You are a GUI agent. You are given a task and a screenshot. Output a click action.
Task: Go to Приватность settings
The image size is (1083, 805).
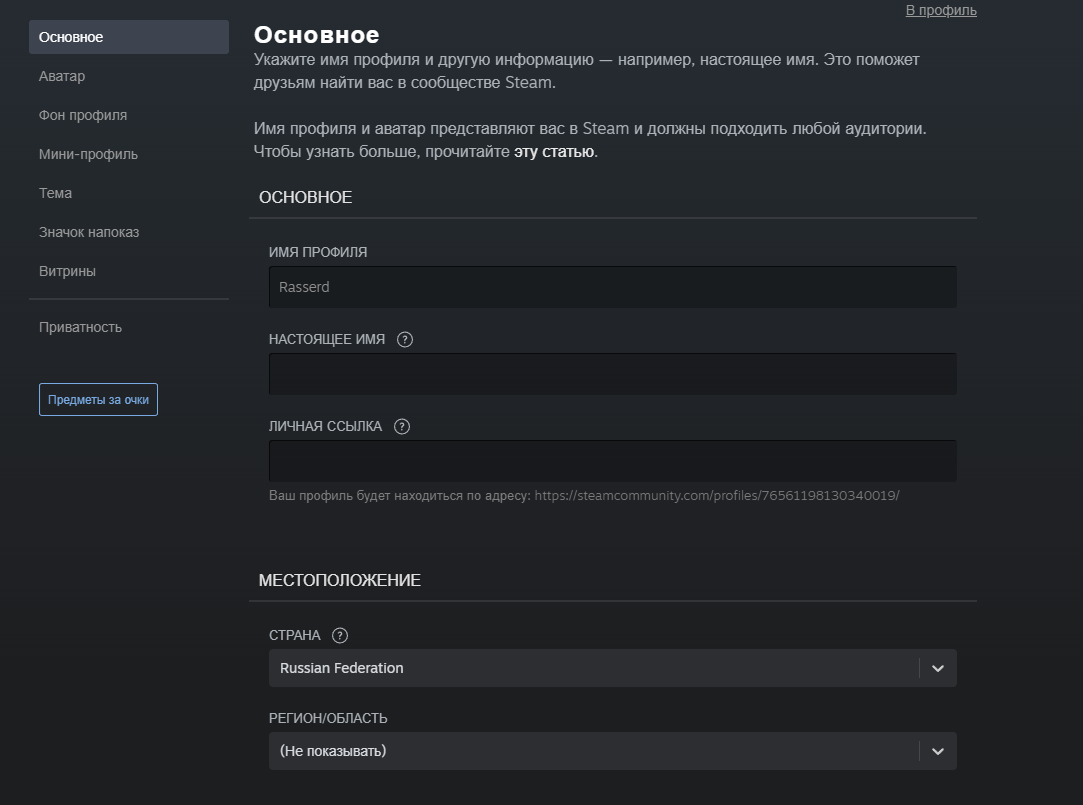click(x=80, y=327)
